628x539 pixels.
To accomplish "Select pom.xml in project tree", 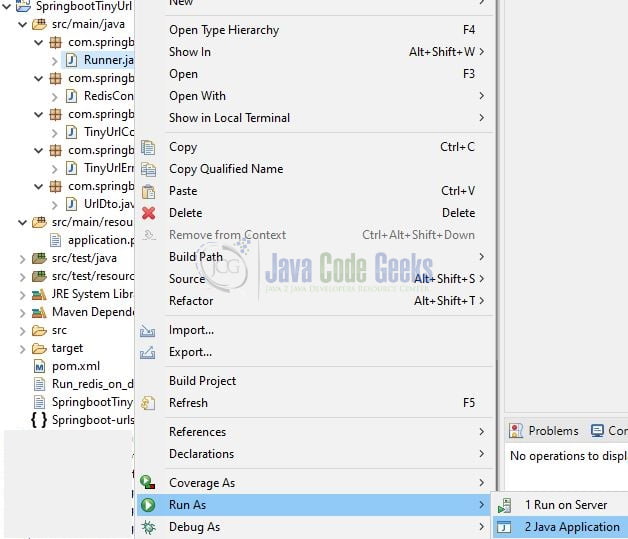I will 76,366.
